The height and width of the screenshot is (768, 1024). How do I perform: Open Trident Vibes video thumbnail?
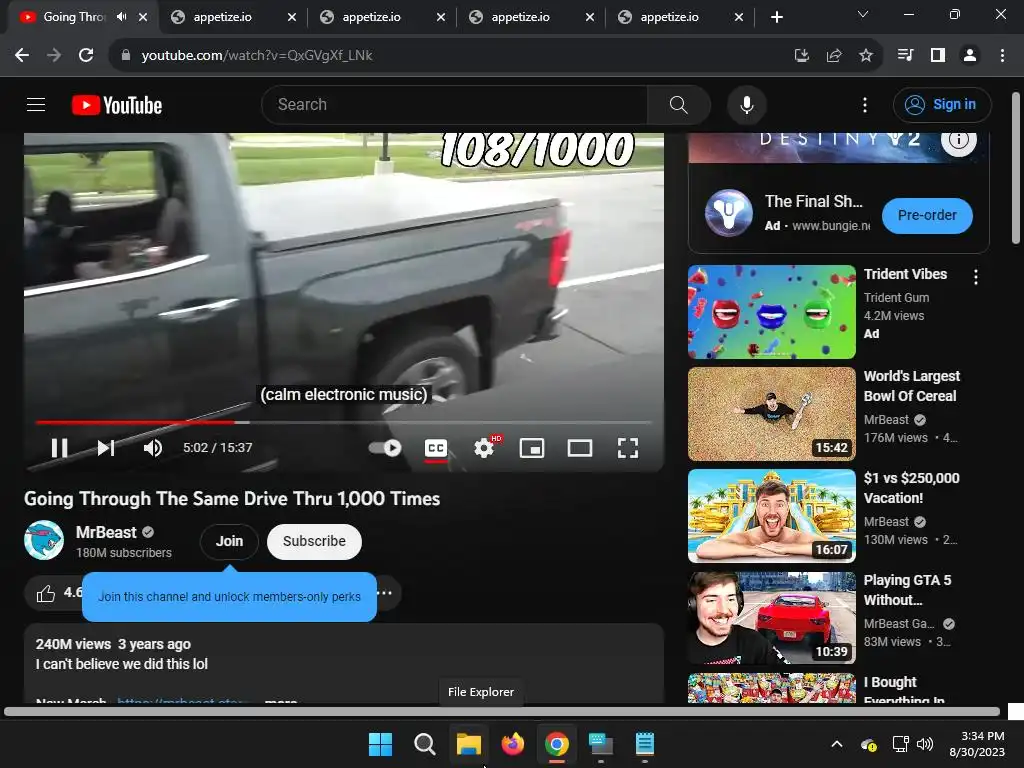(x=771, y=312)
